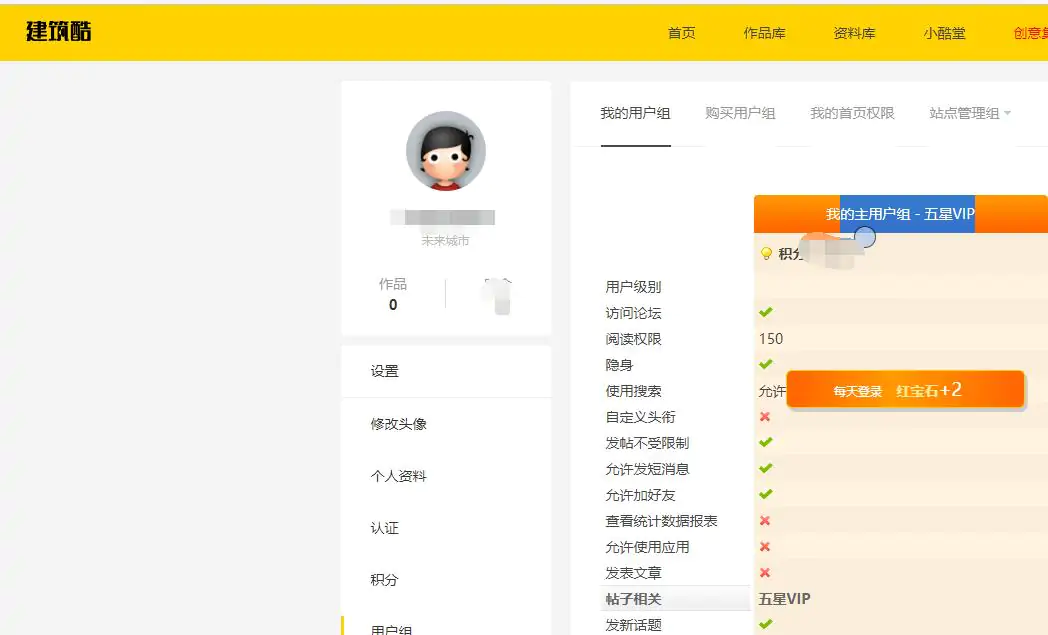1048x635 pixels.
Task: Click the green check for 允许发短消息
Action: 765,469
